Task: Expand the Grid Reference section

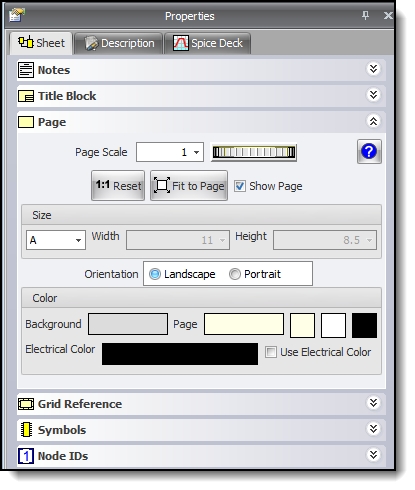Action: (373, 403)
